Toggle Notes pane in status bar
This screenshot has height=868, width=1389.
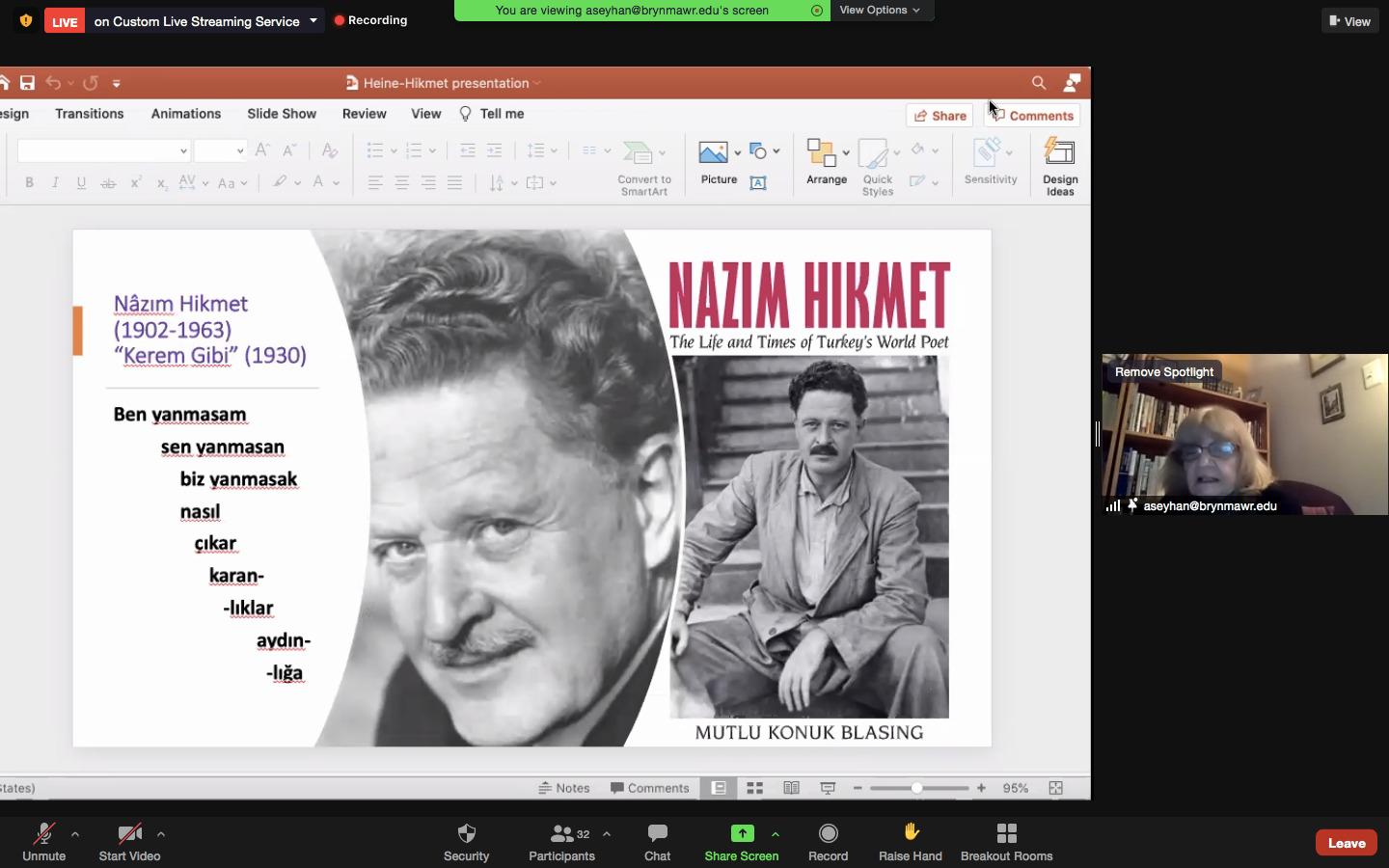point(564,788)
